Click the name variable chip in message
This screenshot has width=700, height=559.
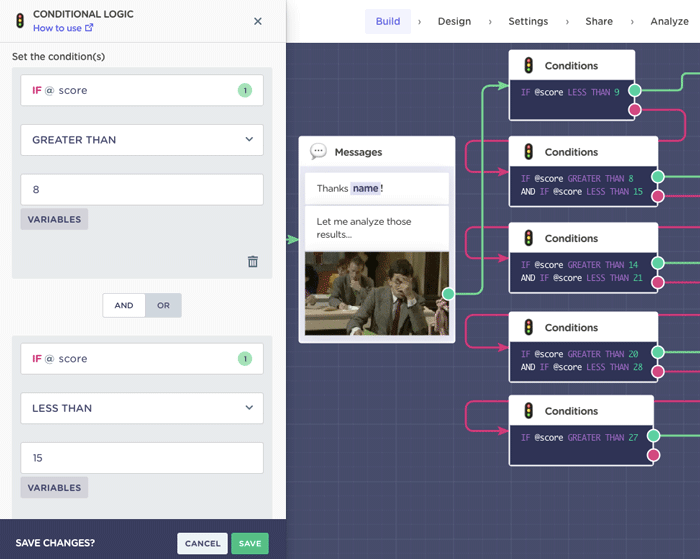(365, 188)
